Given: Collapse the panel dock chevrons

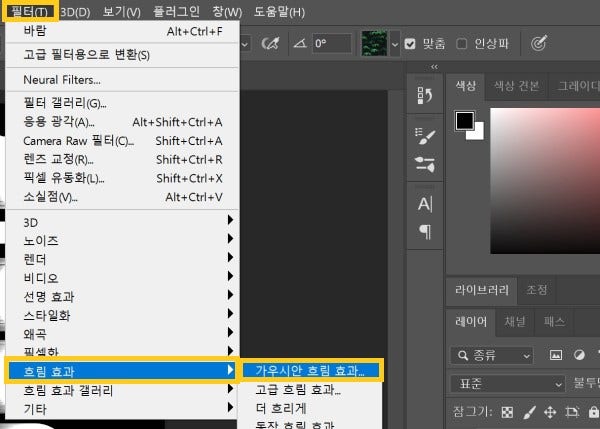Looking at the screenshot, I should (x=434, y=67).
